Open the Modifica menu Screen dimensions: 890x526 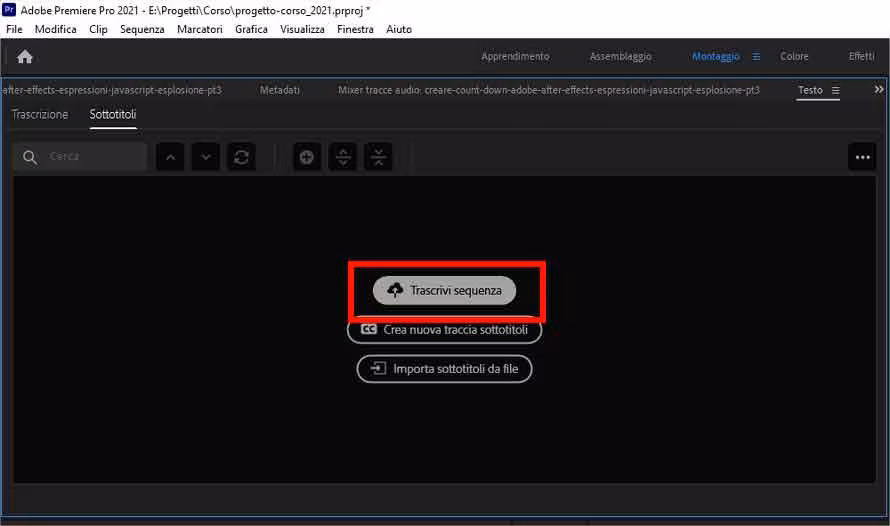pos(56,30)
